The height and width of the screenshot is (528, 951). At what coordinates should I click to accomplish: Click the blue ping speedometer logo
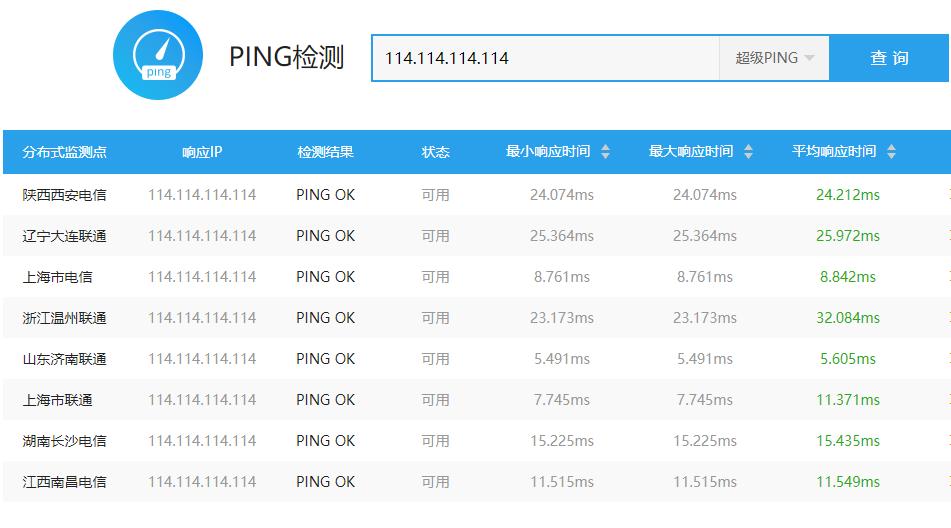[158, 55]
